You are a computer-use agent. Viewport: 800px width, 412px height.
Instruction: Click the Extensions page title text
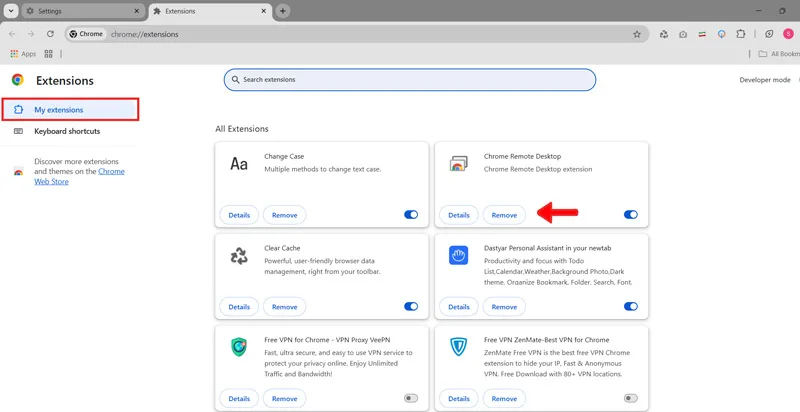[x=65, y=81]
